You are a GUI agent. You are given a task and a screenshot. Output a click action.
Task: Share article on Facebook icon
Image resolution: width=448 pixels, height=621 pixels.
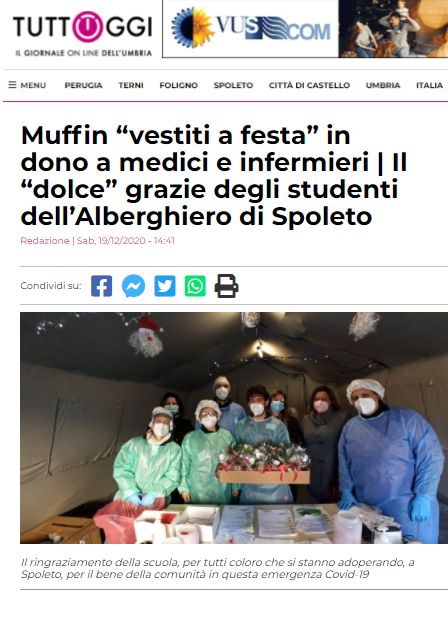[101, 286]
